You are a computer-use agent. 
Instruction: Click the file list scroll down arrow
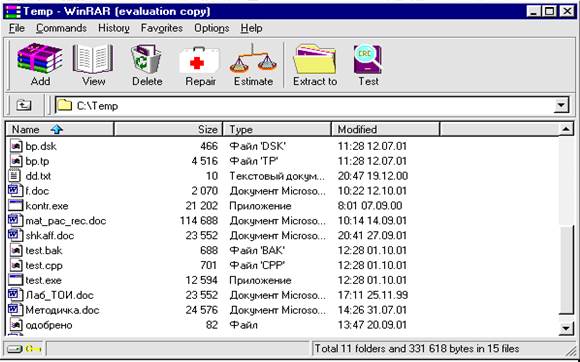(x=566, y=328)
